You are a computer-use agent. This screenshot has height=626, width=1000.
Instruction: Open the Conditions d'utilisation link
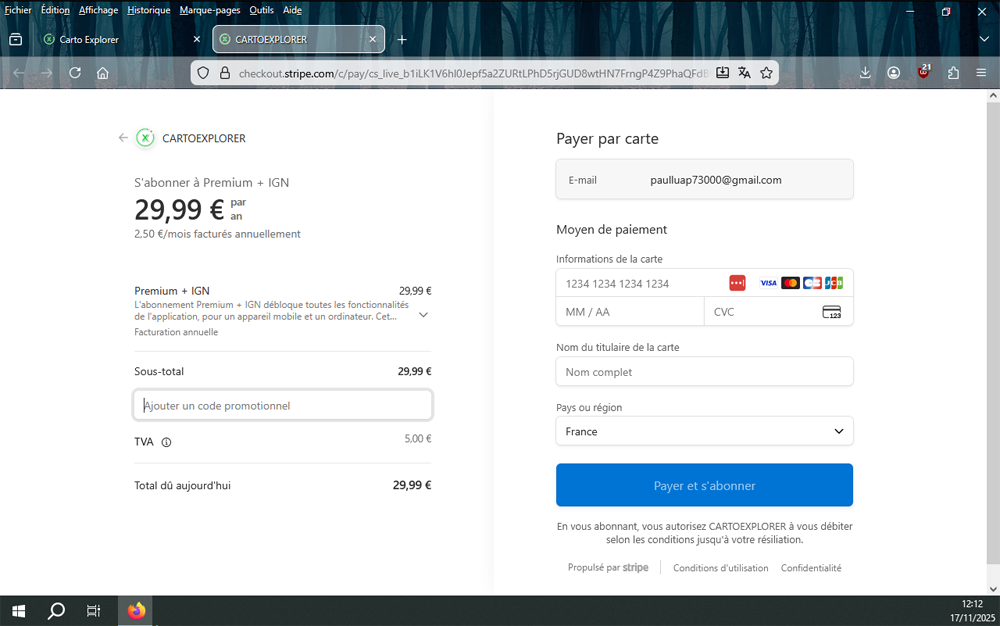tap(720, 568)
